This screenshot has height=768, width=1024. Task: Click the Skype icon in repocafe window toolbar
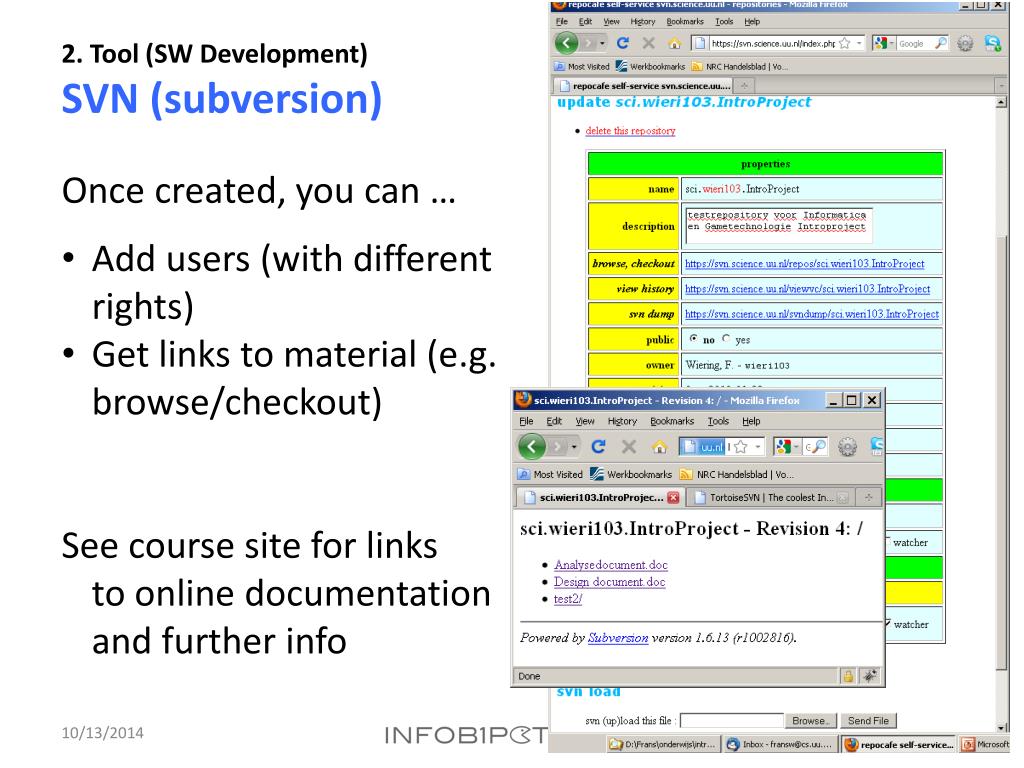coord(993,43)
